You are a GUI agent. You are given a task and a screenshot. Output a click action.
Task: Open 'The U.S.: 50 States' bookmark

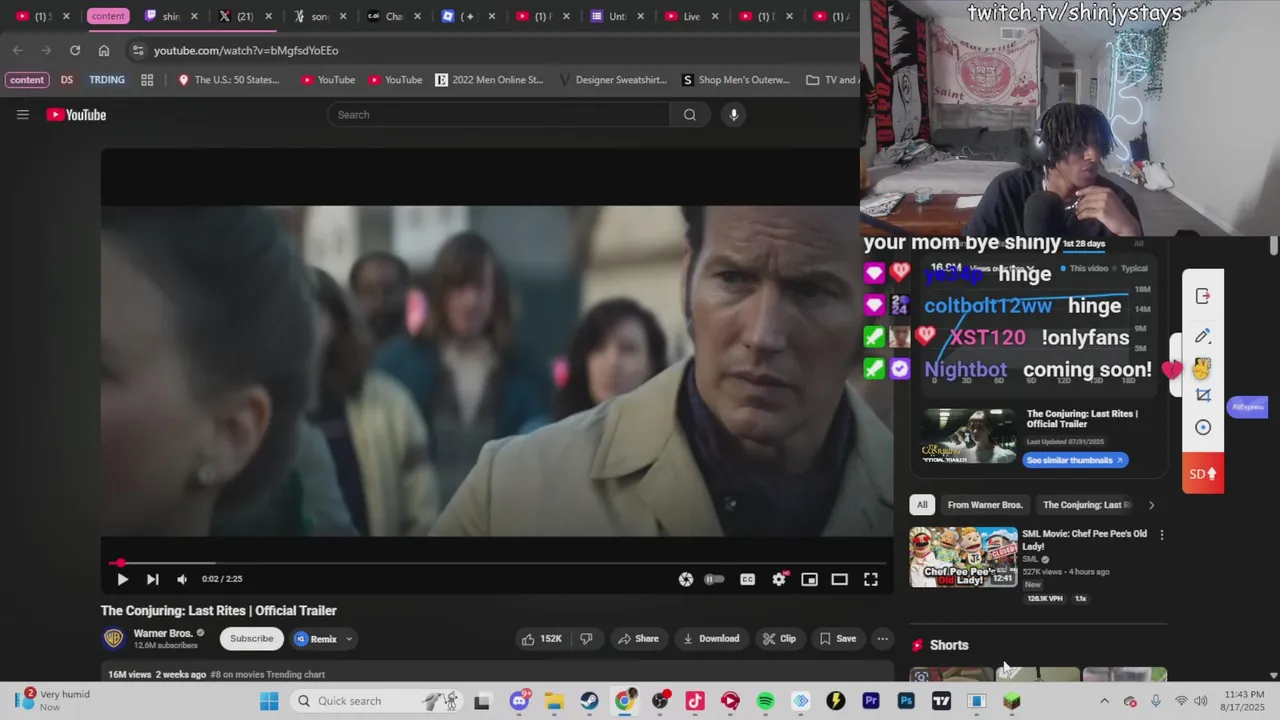pos(229,80)
